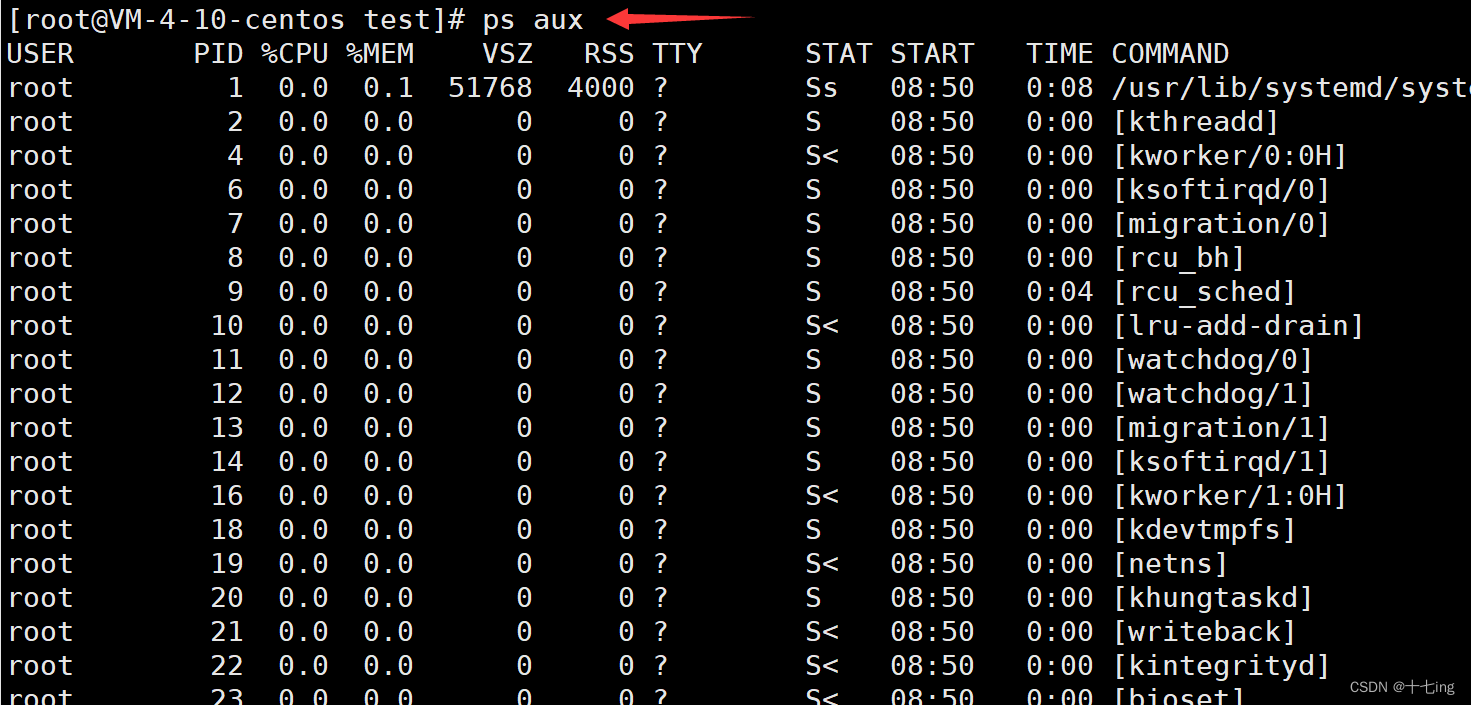Click the 'ps aux' command text
The width and height of the screenshot is (1471, 705).
532,19
